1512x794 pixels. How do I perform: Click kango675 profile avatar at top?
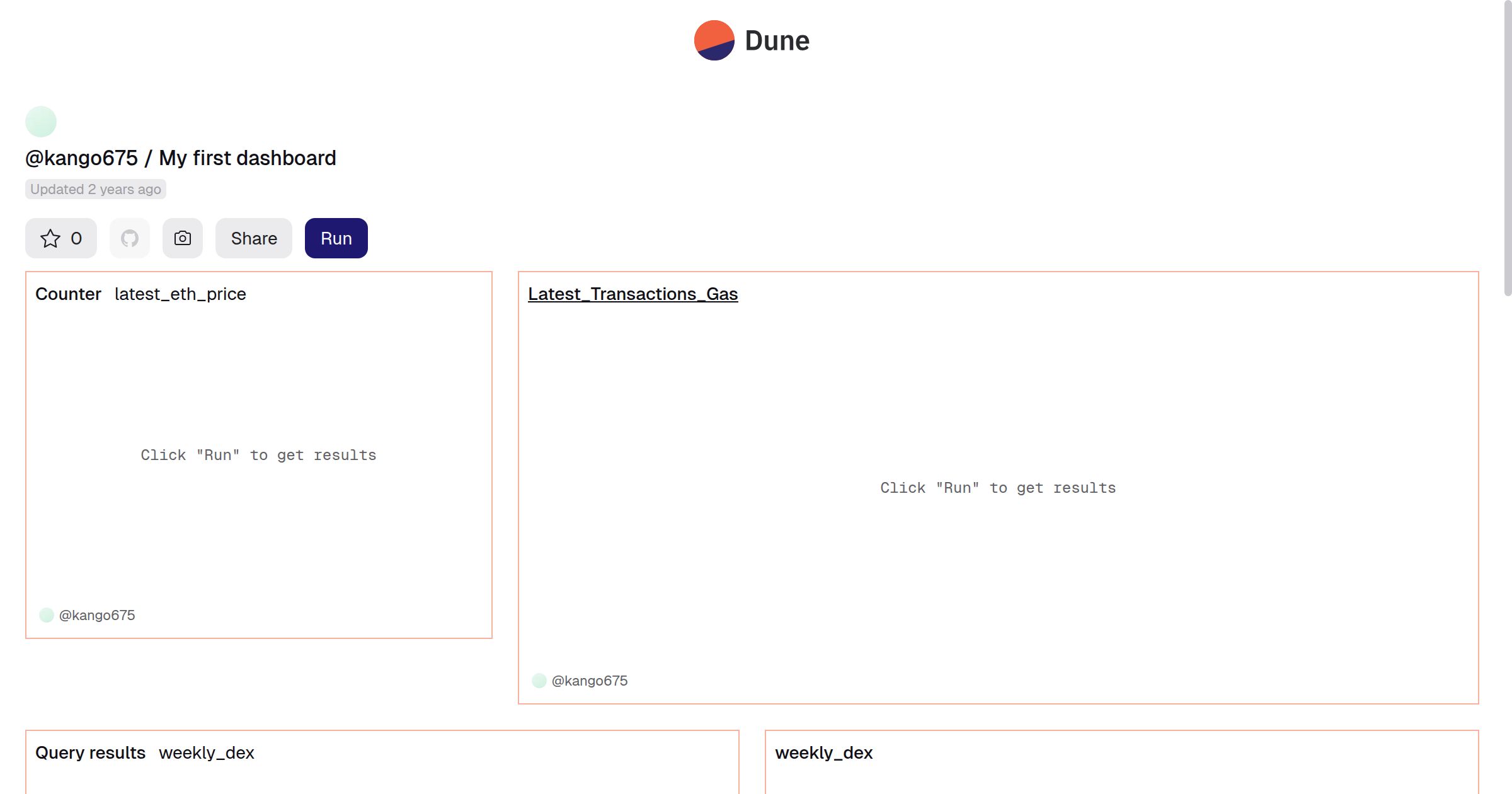point(41,122)
